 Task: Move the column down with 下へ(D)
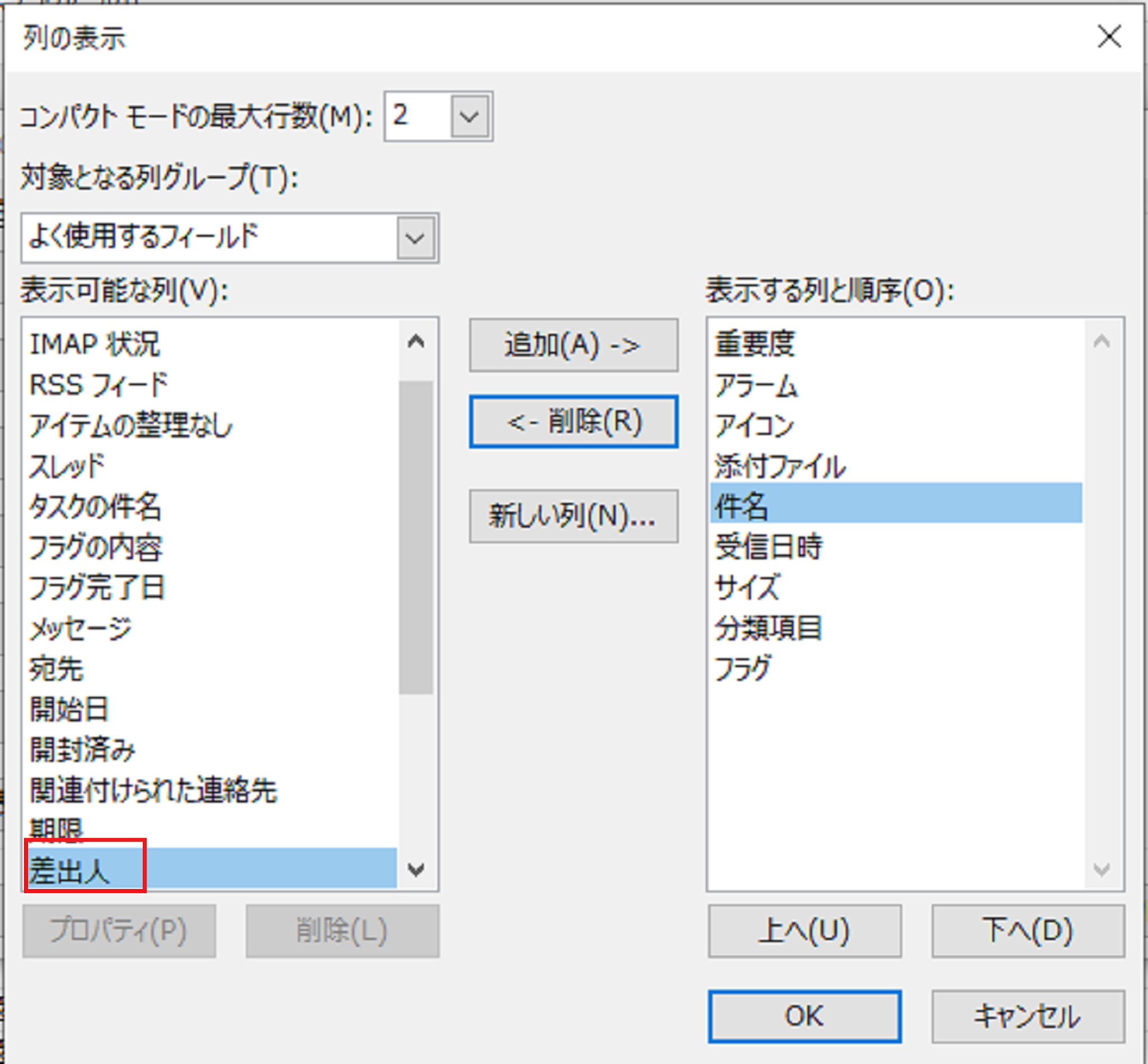pyautogui.click(x=1027, y=931)
